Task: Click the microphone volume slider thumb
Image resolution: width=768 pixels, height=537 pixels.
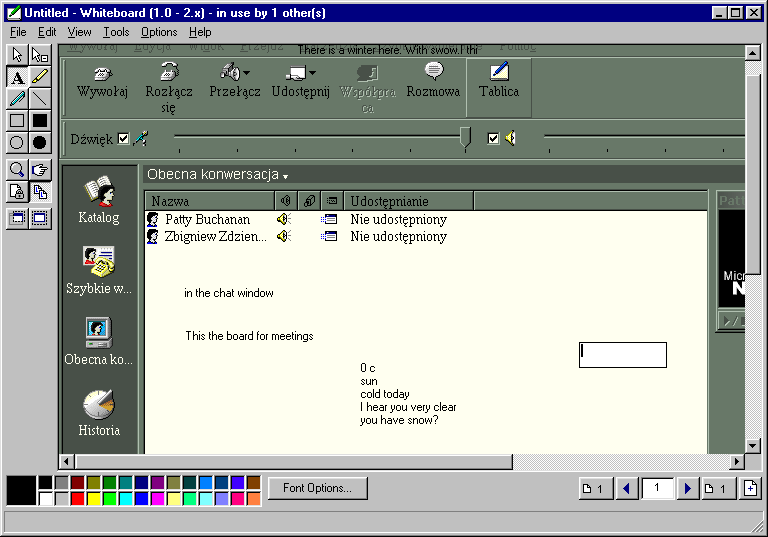Action: [465, 137]
